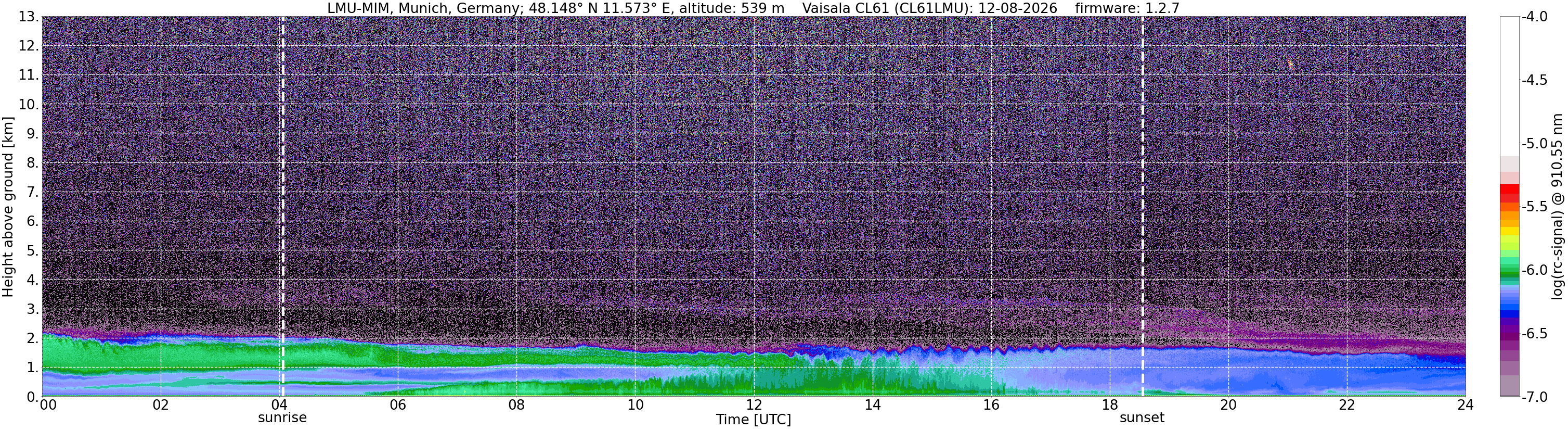Click the height tick label '3.'
The height and width of the screenshot is (430, 1568).
coord(32,309)
